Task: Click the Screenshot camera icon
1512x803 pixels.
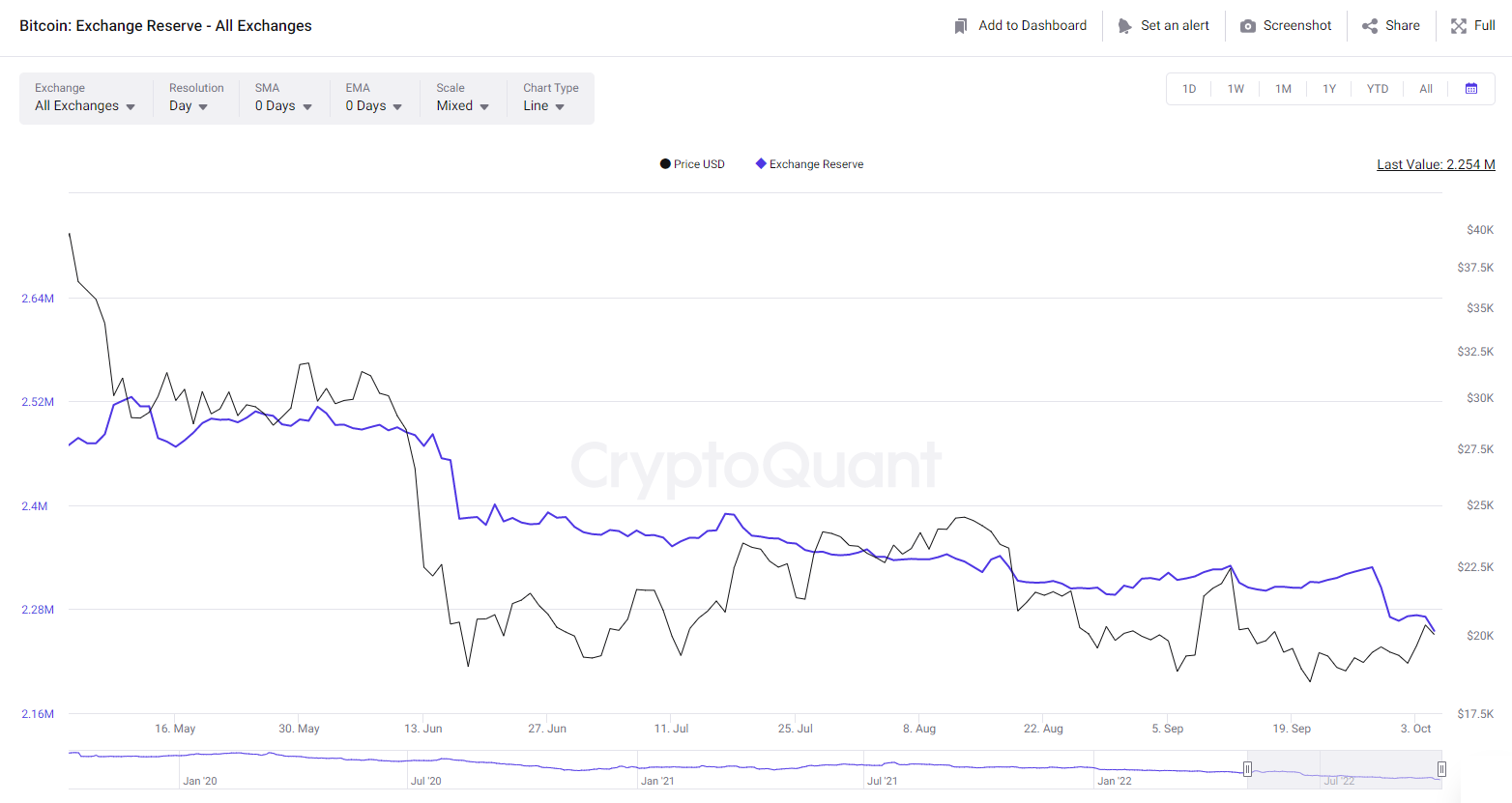Action: pyautogui.click(x=1248, y=26)
